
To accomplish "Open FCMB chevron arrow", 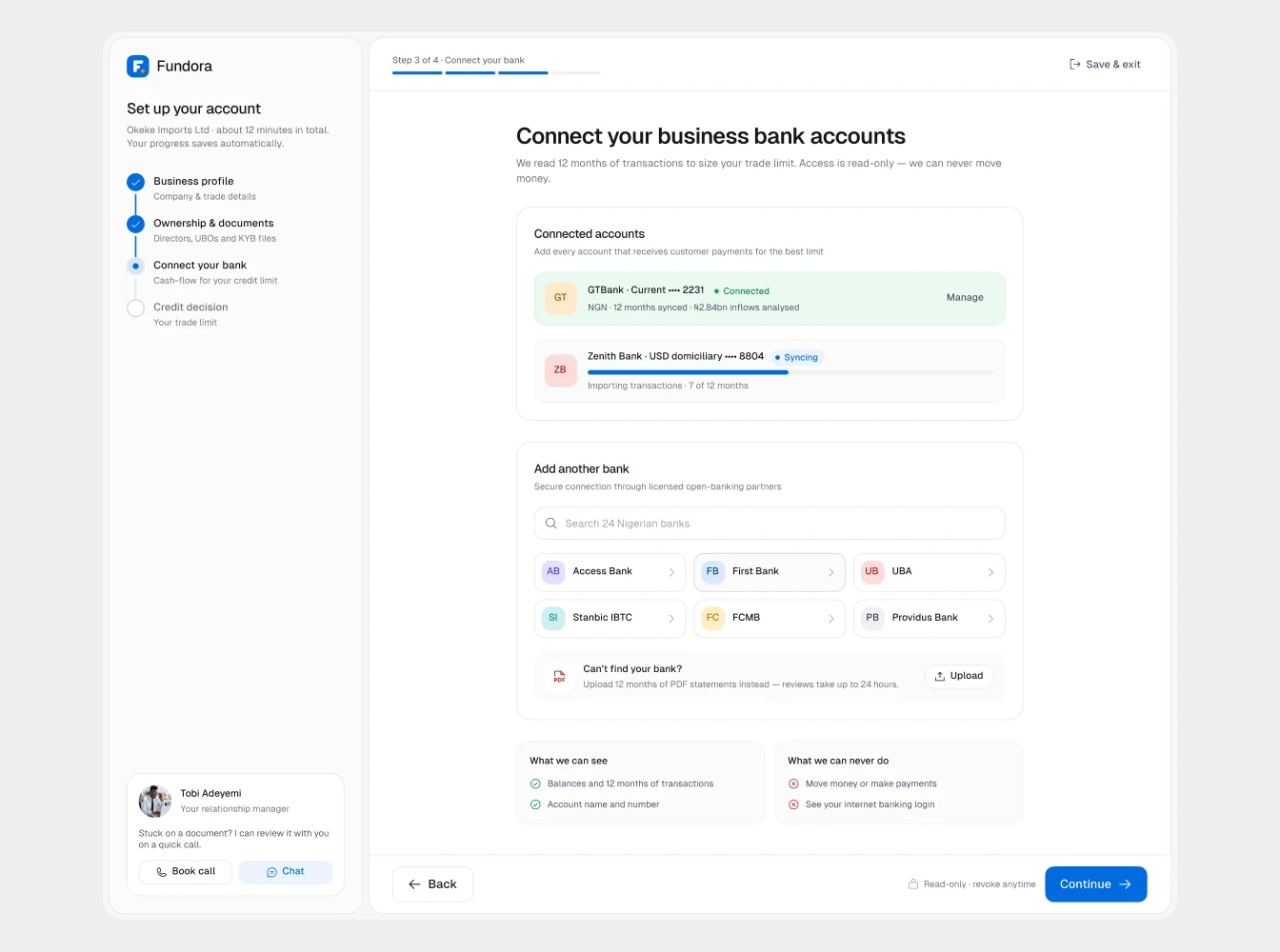I will [830, 619].
